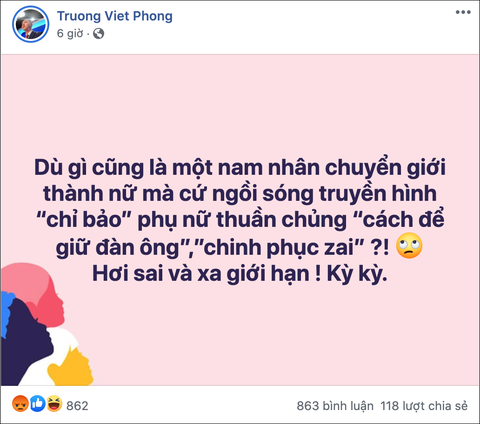Open Truong Viet Phong profile picture
The height and width of the screenshot is (424, 480).
pyautogui.click(x=31, y=24)
